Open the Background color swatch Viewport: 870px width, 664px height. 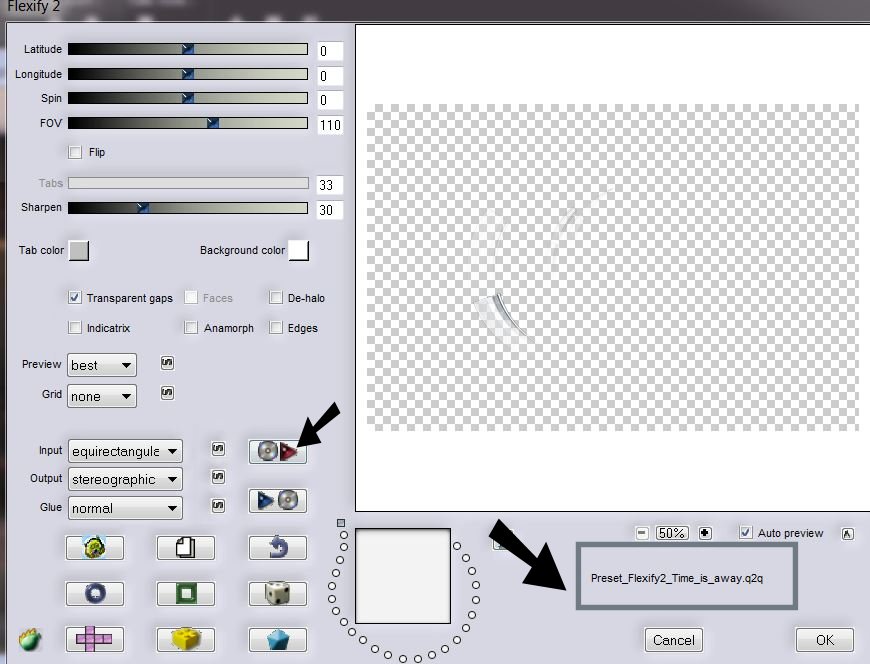click(x=299, y=250)
